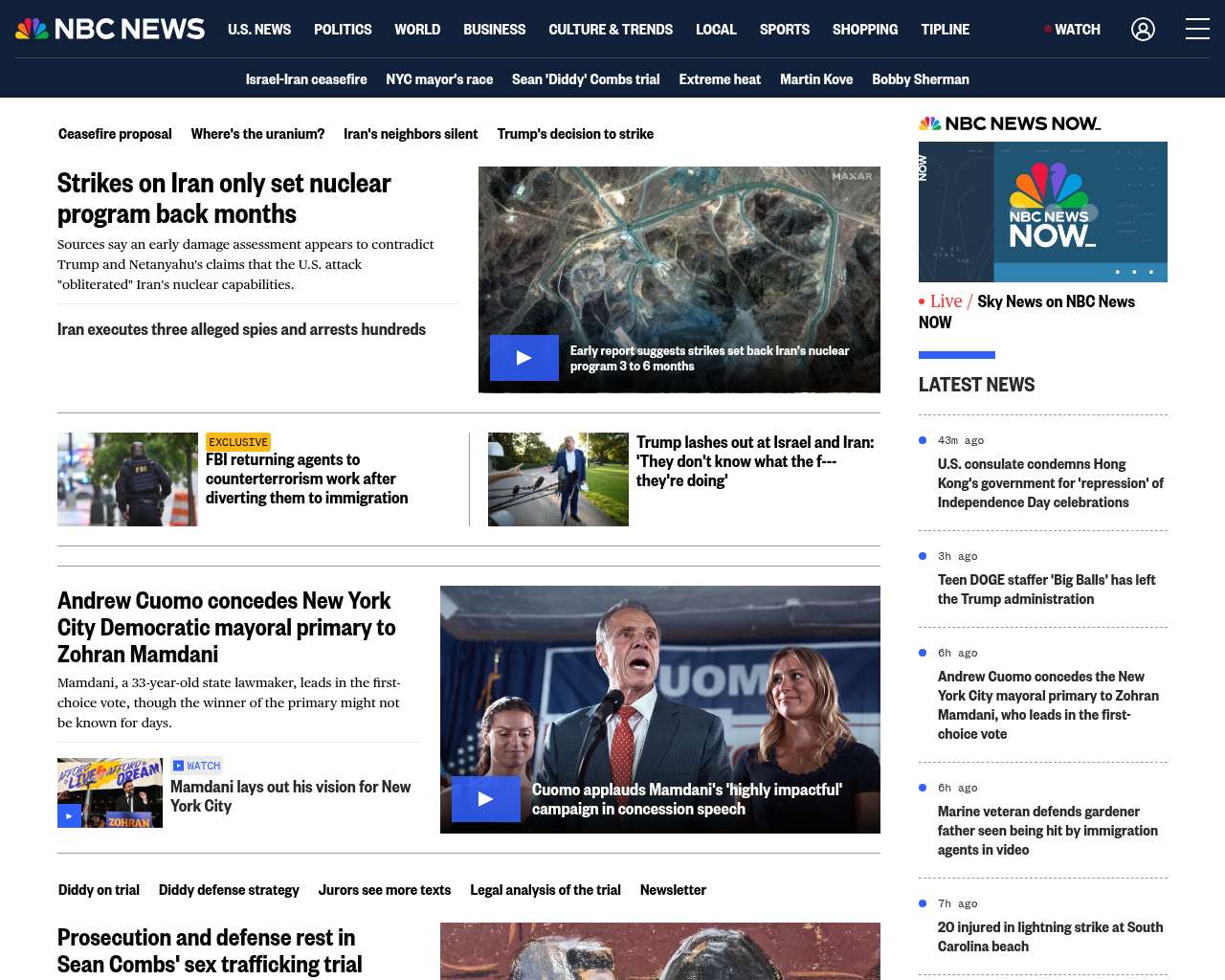Open Politics section
The image size is (1225, 980).
(x=343, y=30)
